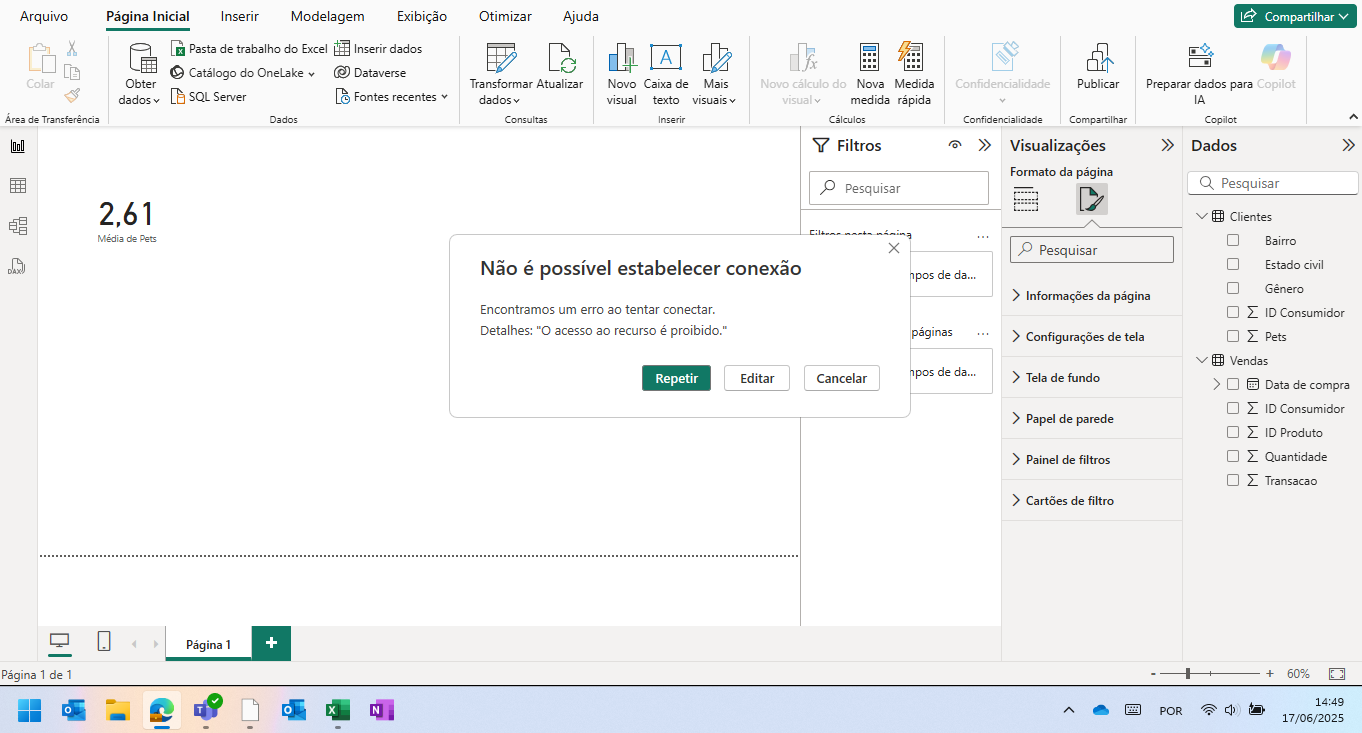
Task: Click the build visual grid icon
Action: coord(1026,199)
